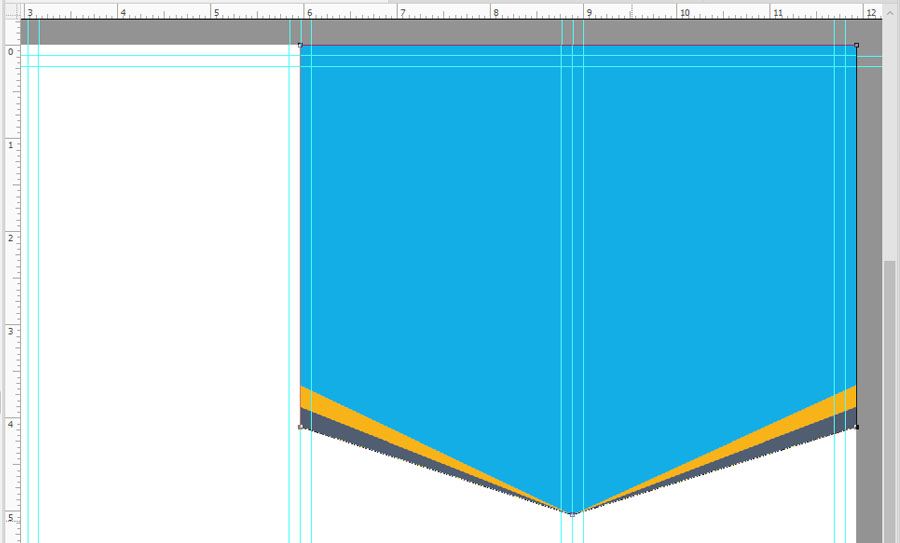This screenshot has width=900, height=543.
Task: Click the 4 inch mark on the vertical ruler
Action: 10,423
